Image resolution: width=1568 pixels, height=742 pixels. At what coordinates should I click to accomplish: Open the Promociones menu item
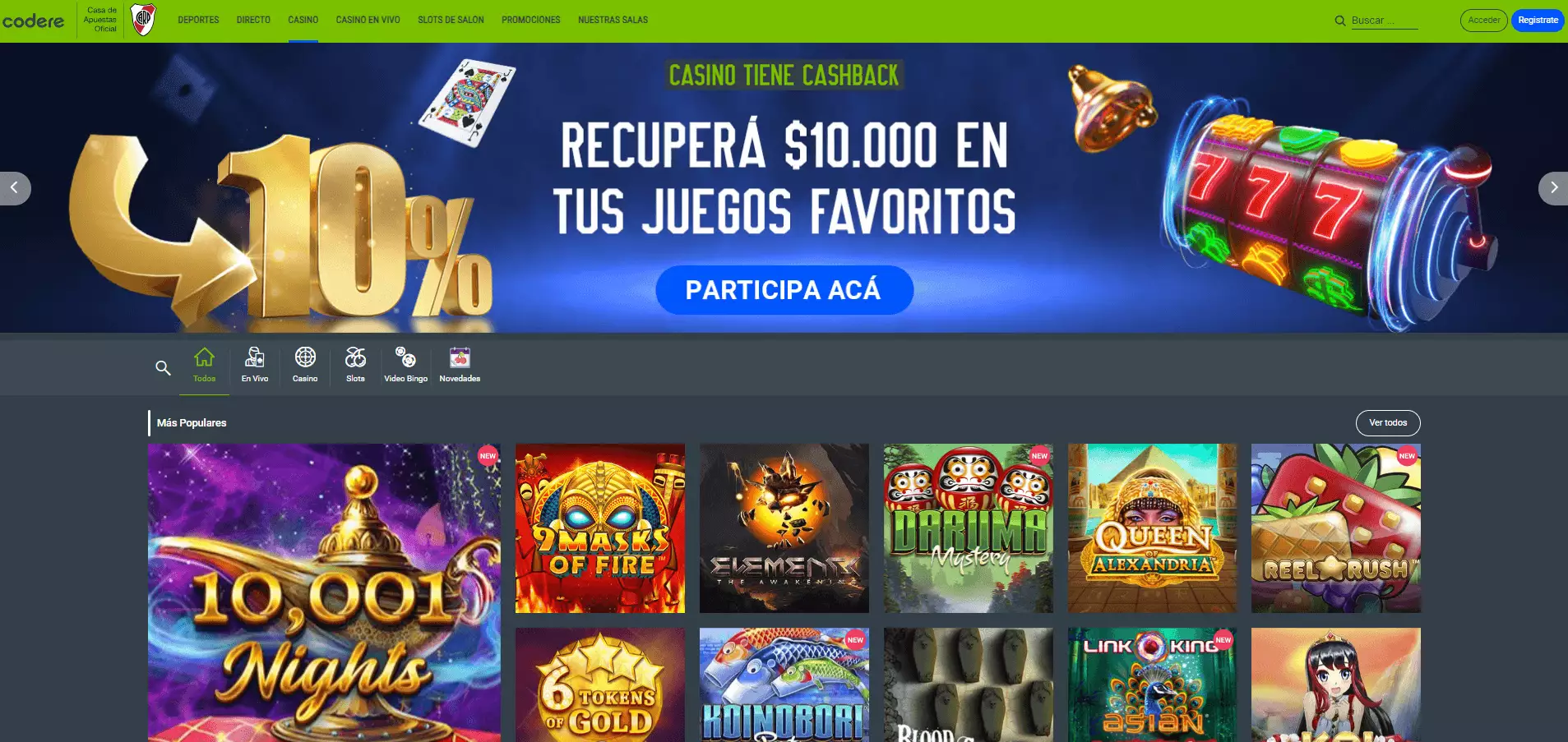coord(530,20)
